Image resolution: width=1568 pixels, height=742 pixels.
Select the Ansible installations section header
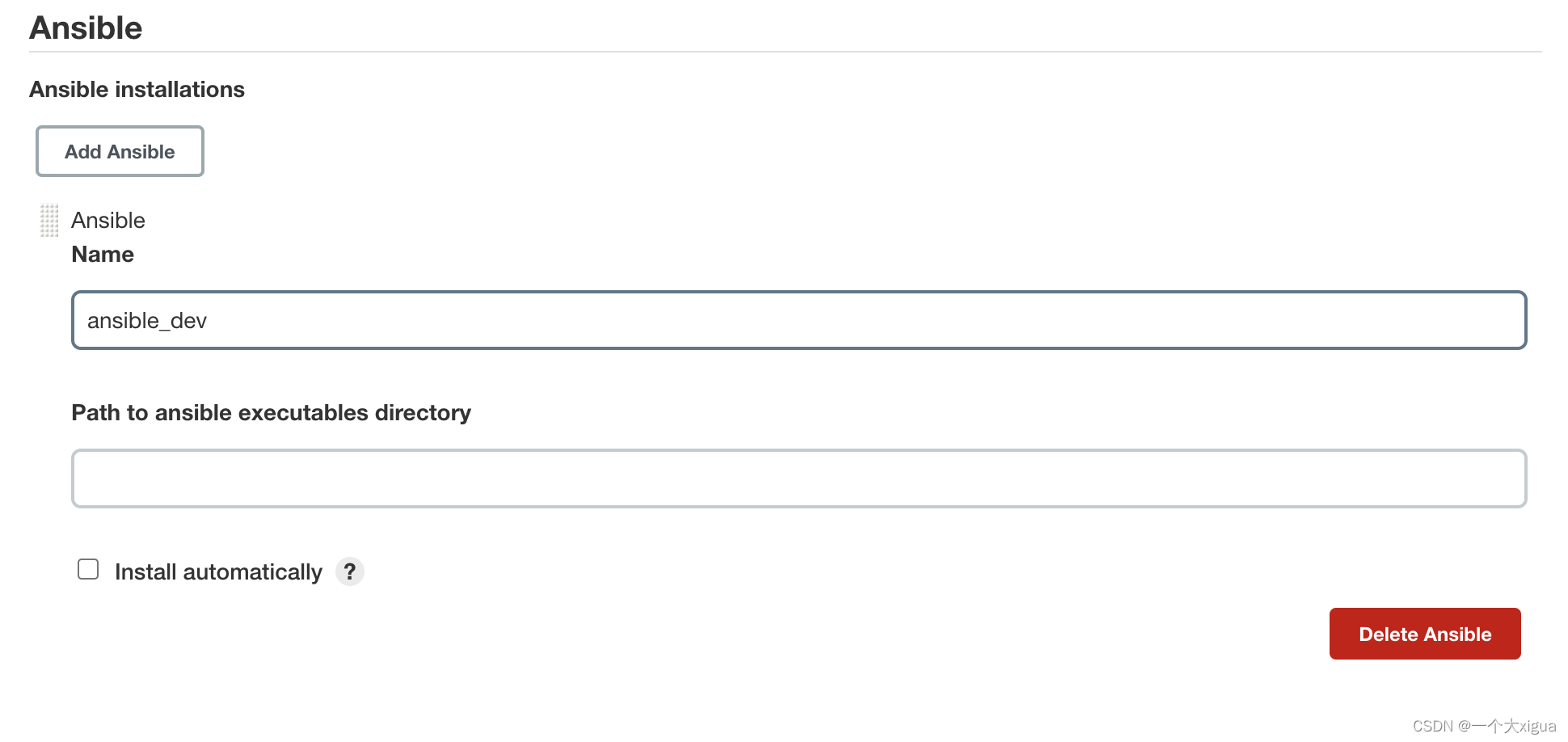137,89
